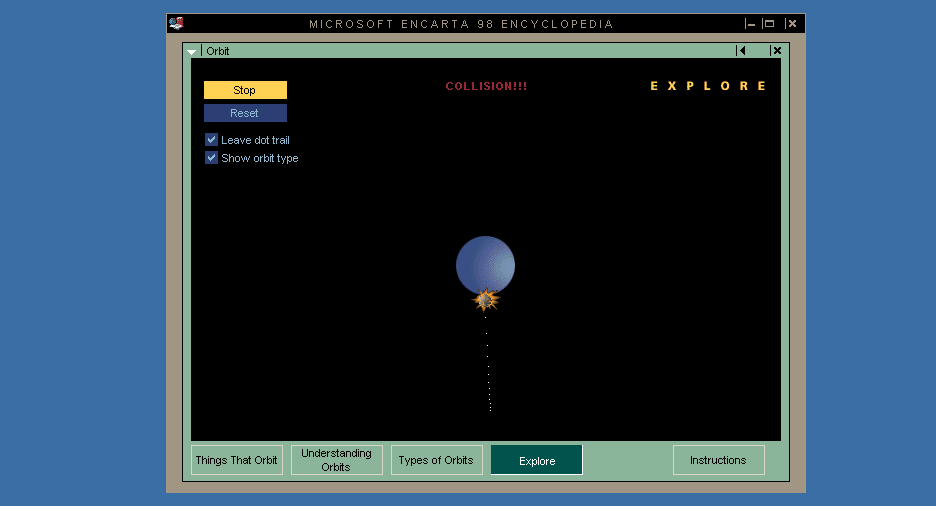Disable the Show orbit type checkbox
The image size is (936, 506).
(x=211, y=158)
